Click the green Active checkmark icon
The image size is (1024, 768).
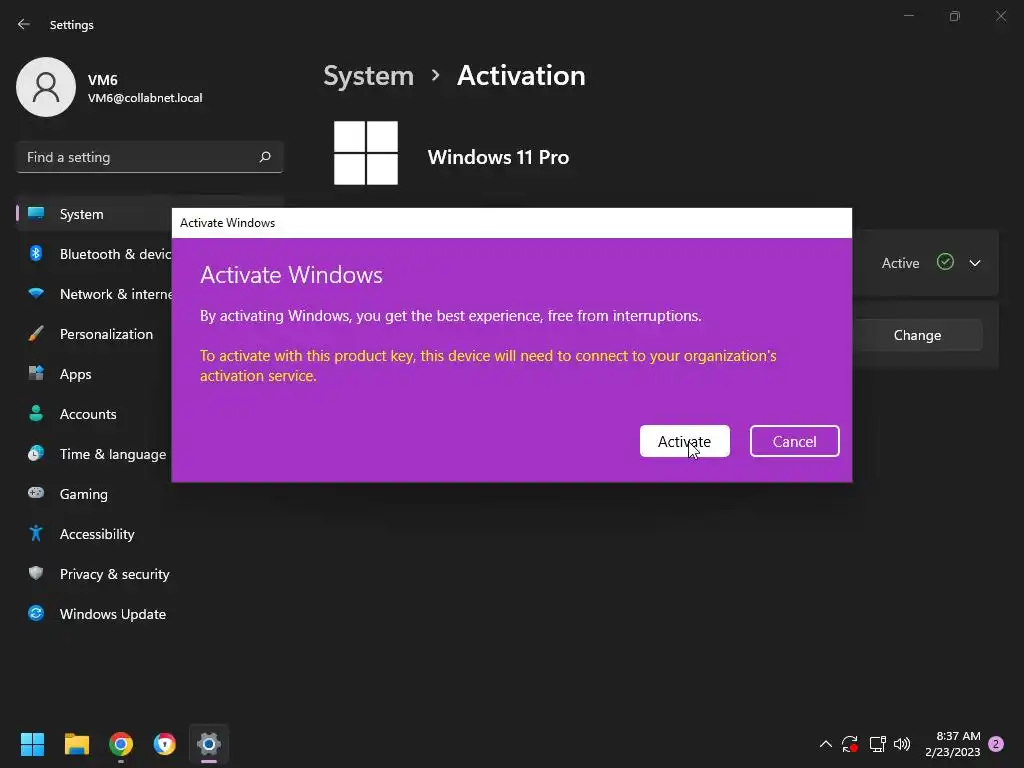[945, 262]
